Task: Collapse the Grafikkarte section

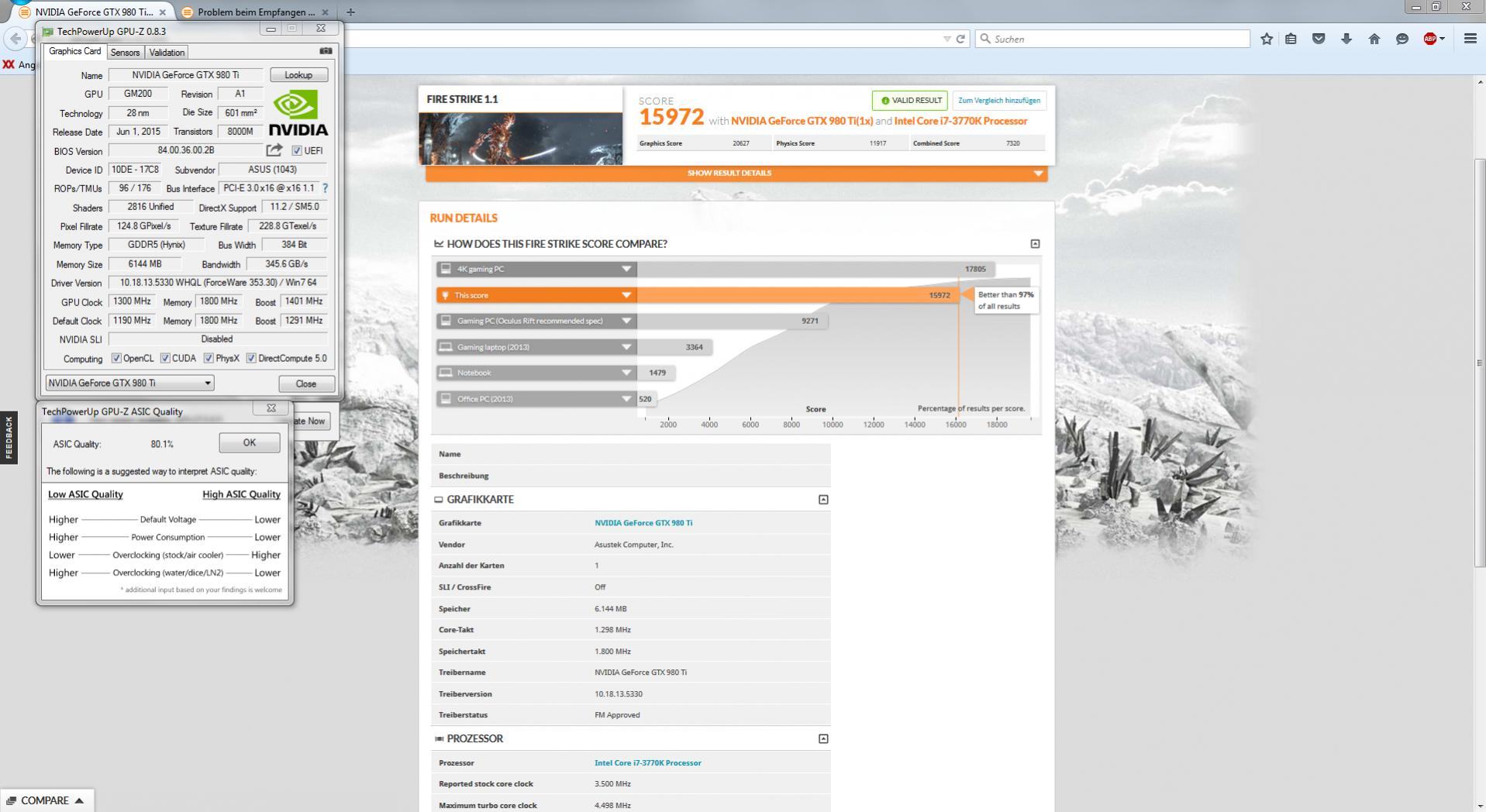Action: pyautogui.click(x=823, y=500)
